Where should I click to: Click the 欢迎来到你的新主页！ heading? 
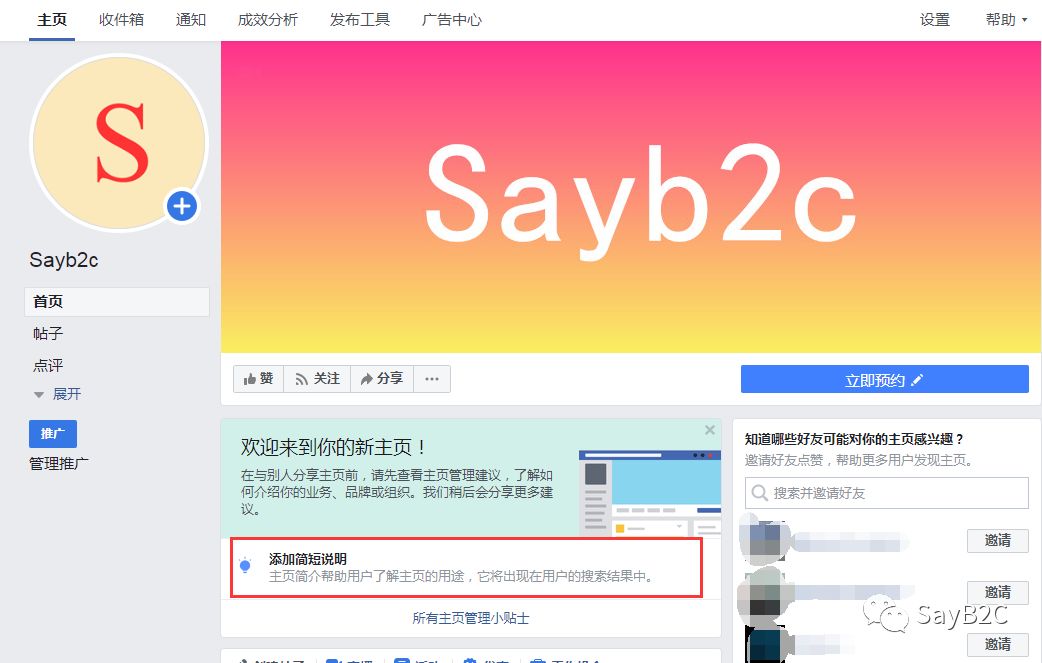pyautogui.click(x=333, y=447)
